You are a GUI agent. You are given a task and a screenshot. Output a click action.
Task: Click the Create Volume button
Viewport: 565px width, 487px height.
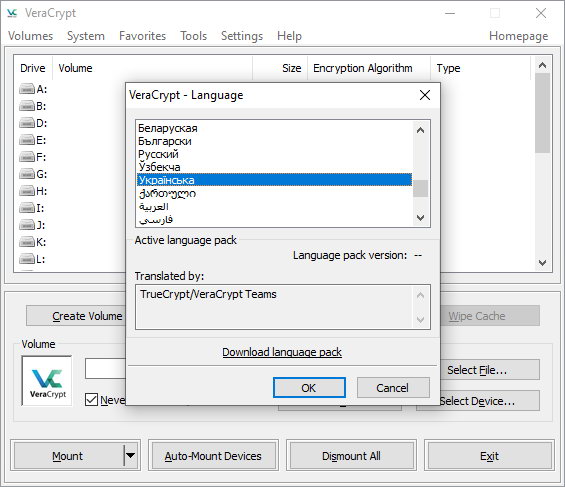(76, 316)
